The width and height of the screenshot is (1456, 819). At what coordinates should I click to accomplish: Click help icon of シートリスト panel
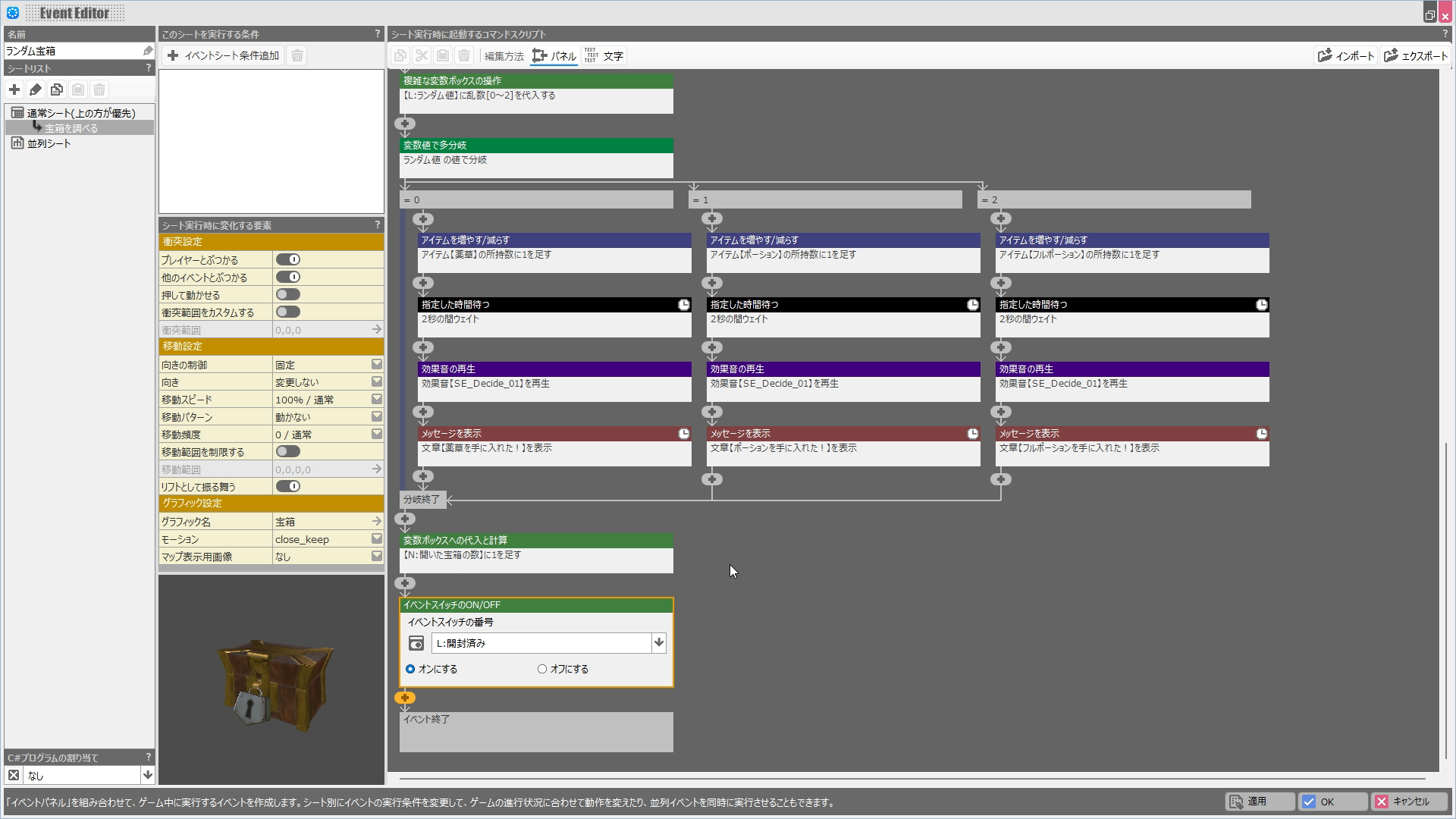[x=148, y=68]
